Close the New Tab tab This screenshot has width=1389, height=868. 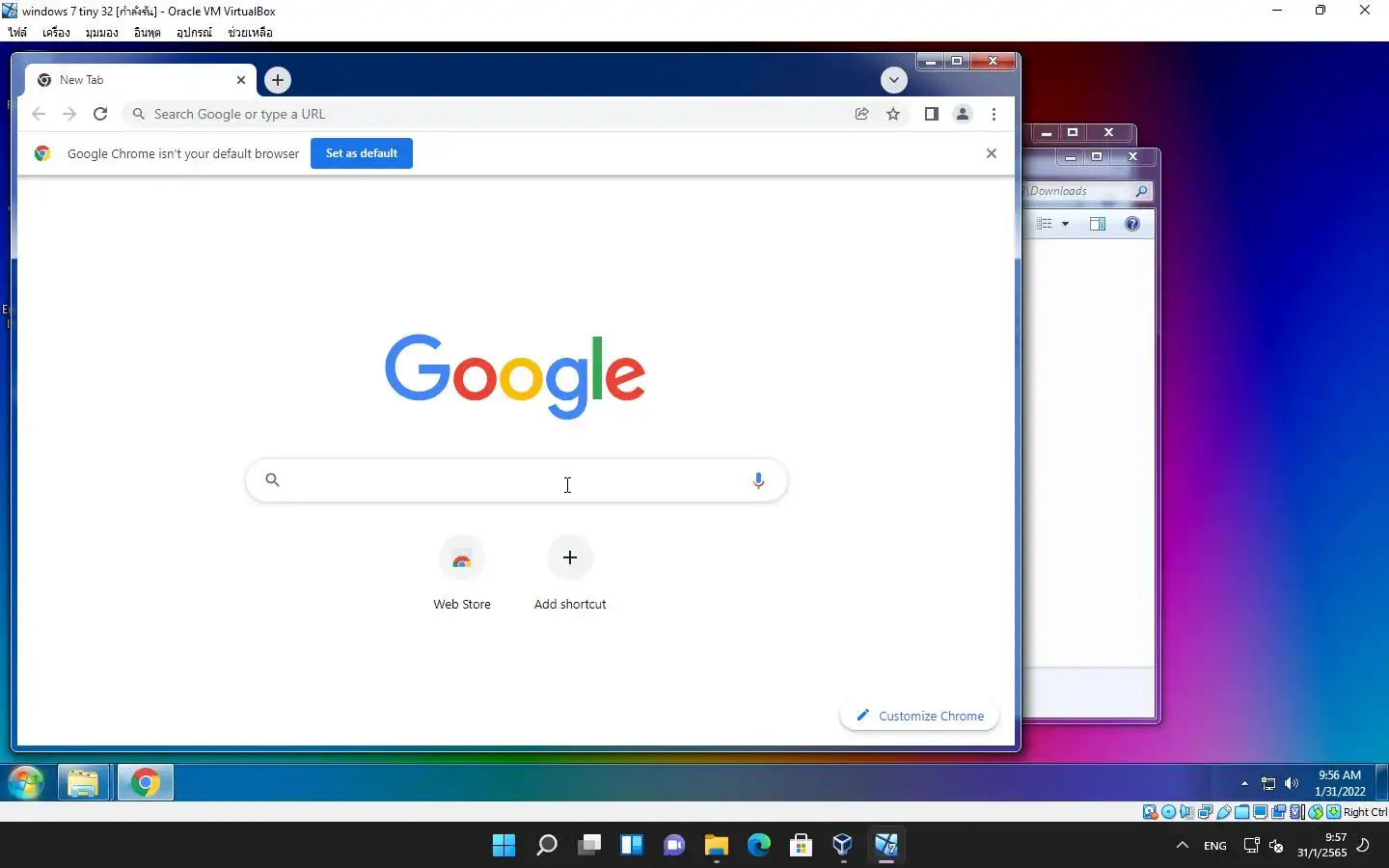click(241, 80)
